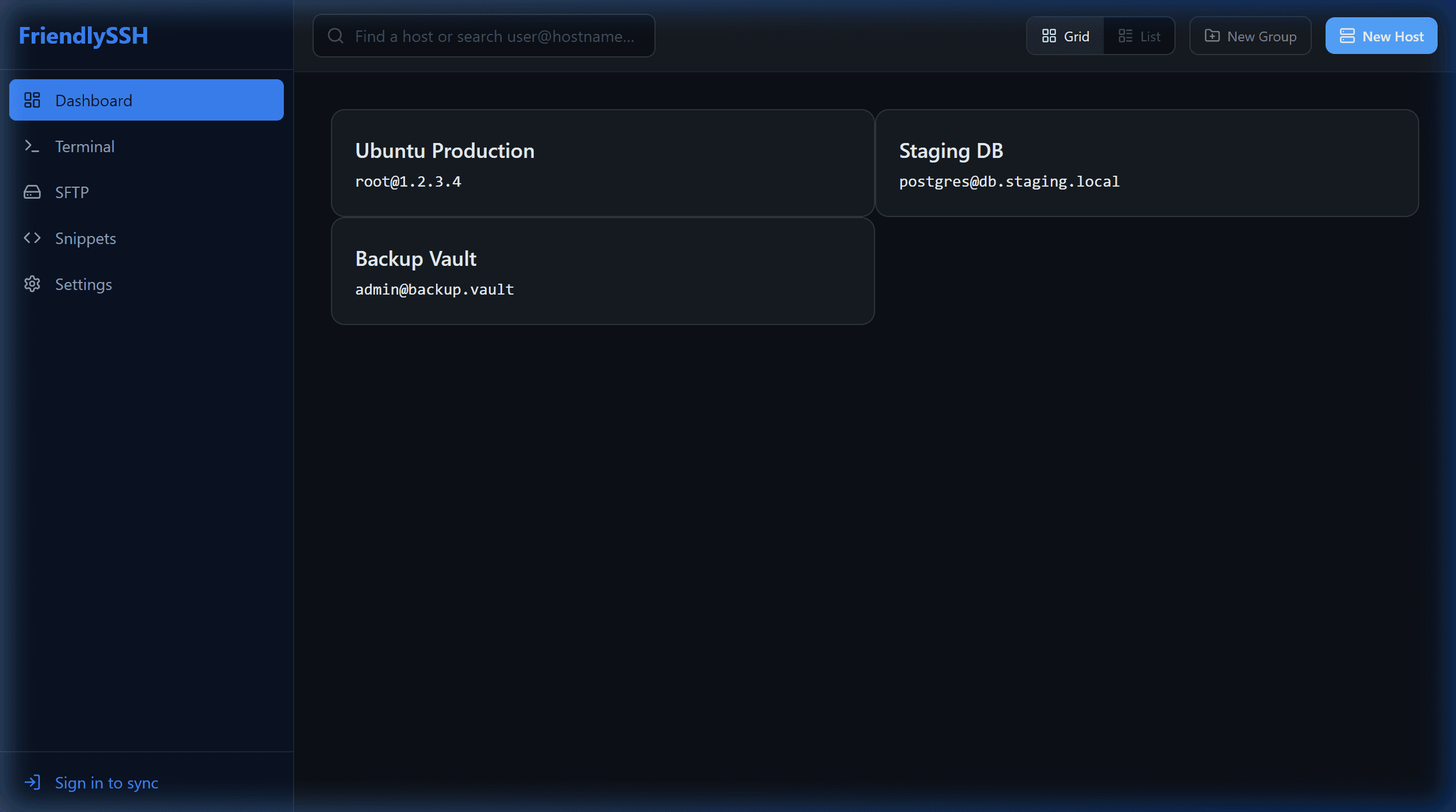Open the Staging DB host card
Screen dimensions: 1456x812
coord(1147,163)
